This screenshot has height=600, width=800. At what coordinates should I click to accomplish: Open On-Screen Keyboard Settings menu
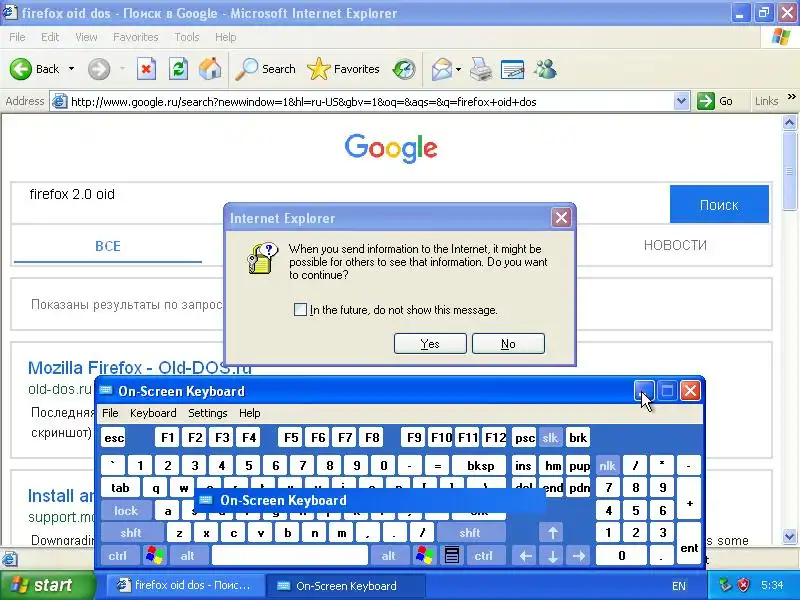point(208,413)
